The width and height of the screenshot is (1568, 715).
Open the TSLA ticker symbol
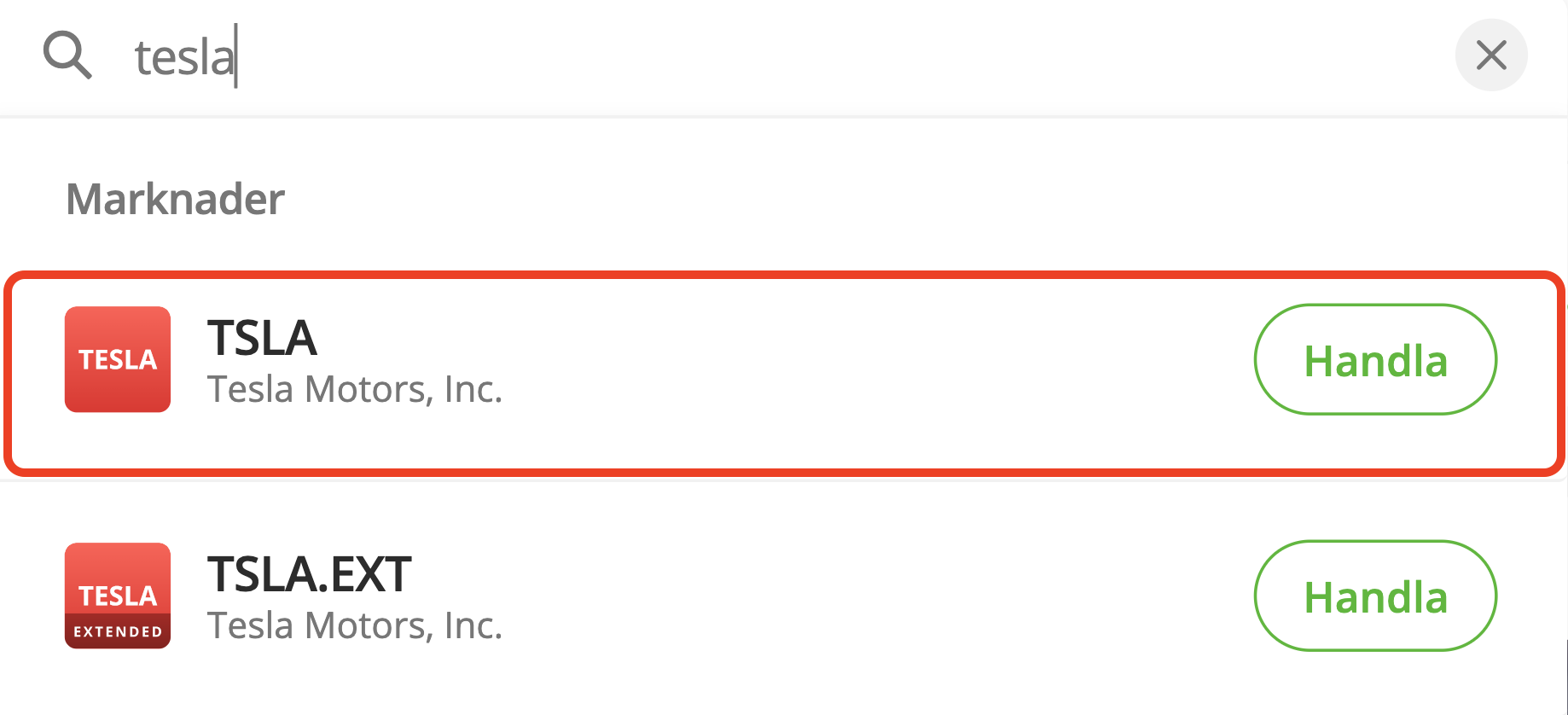(262, 338)
